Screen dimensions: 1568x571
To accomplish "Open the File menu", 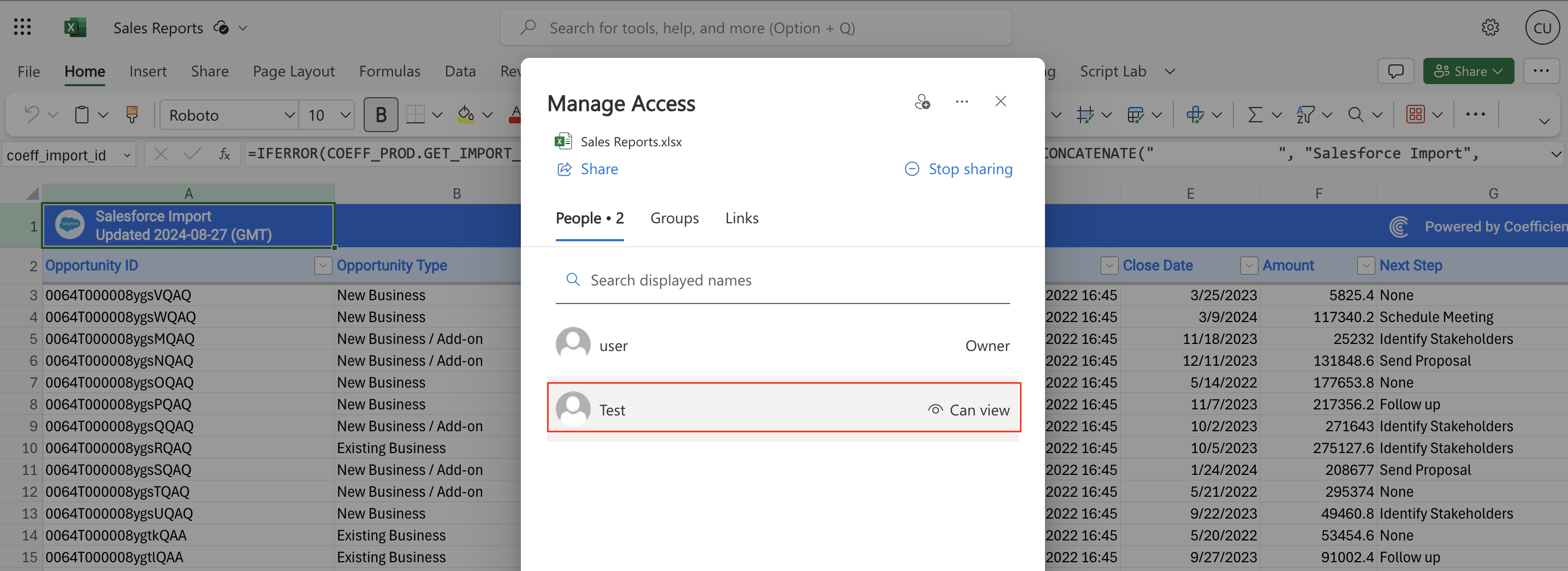I will coord(28,71).
